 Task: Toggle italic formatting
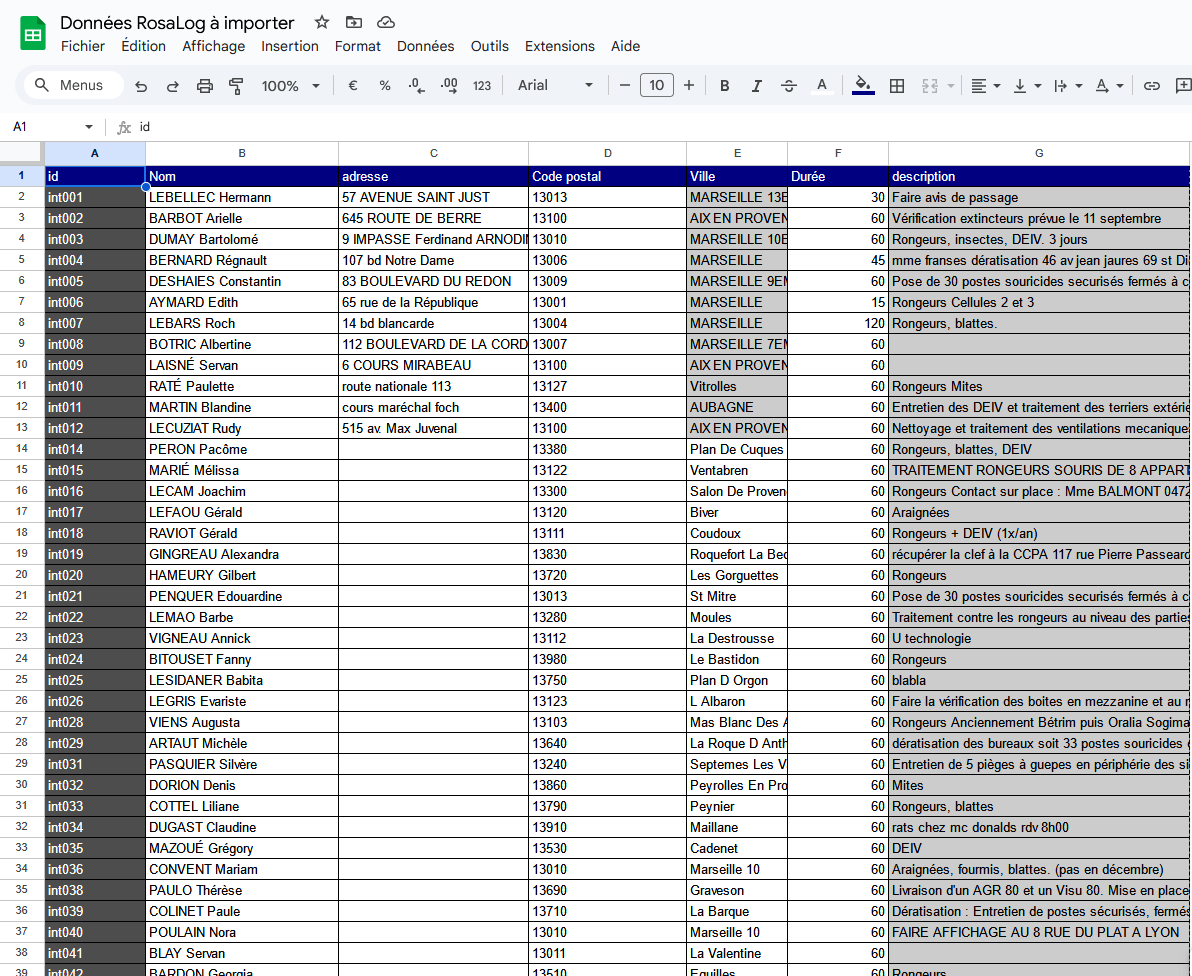click(756, 86)
